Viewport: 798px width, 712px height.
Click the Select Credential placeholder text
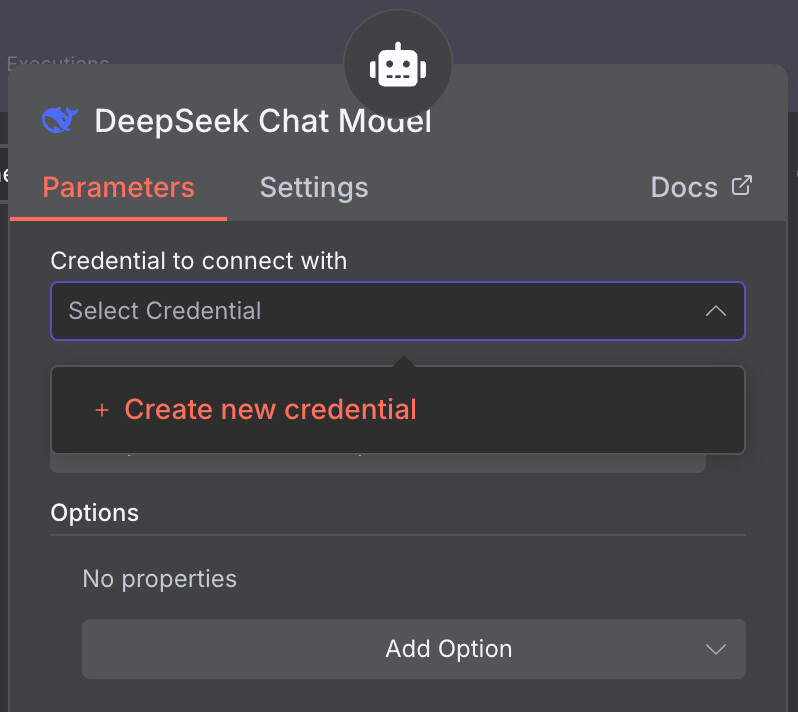pos(165,311)
